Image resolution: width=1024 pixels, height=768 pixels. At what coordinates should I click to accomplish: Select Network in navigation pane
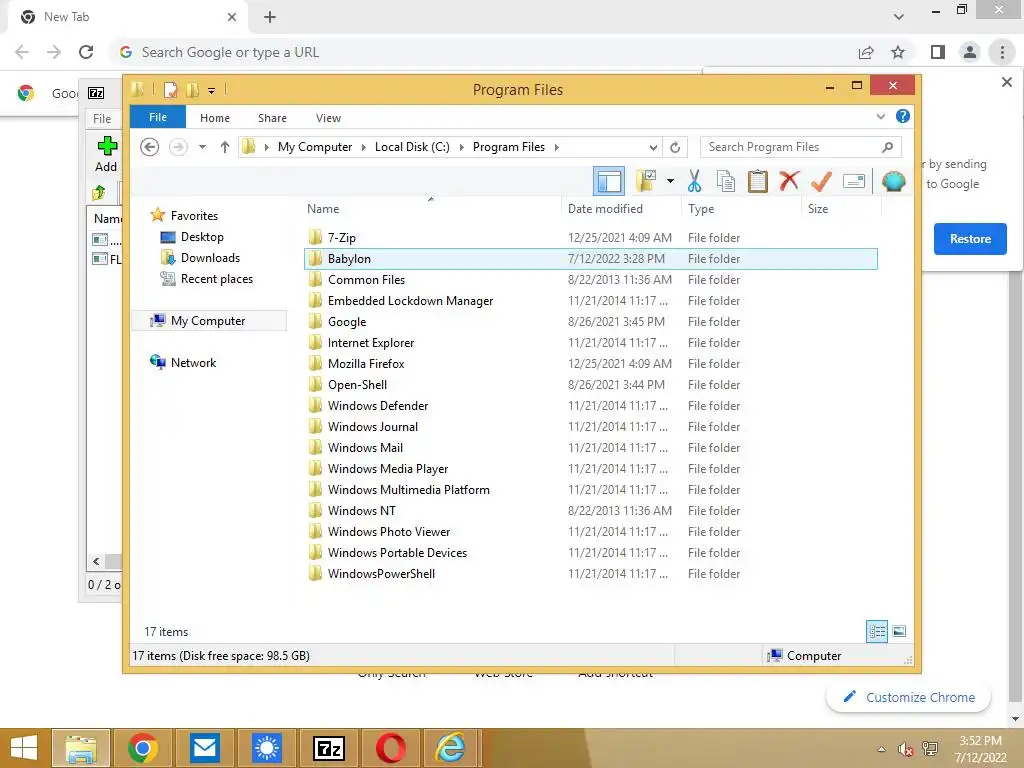point(193,362)
